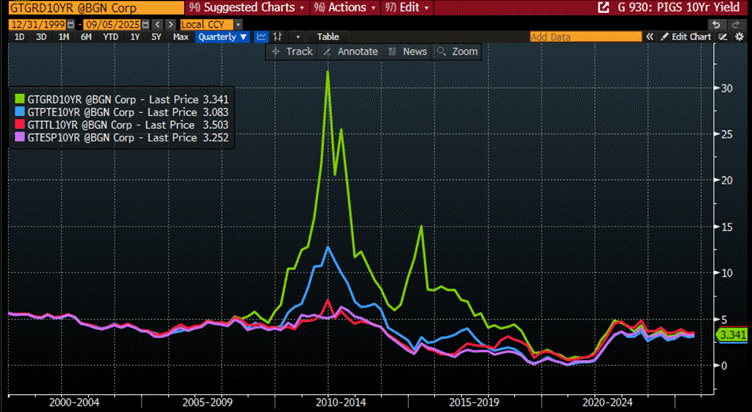The width and height of the screenshot is (752, 412).
Task: Select GTGRD10YR Last Price 3.341 legend entry
Action: 122,99
